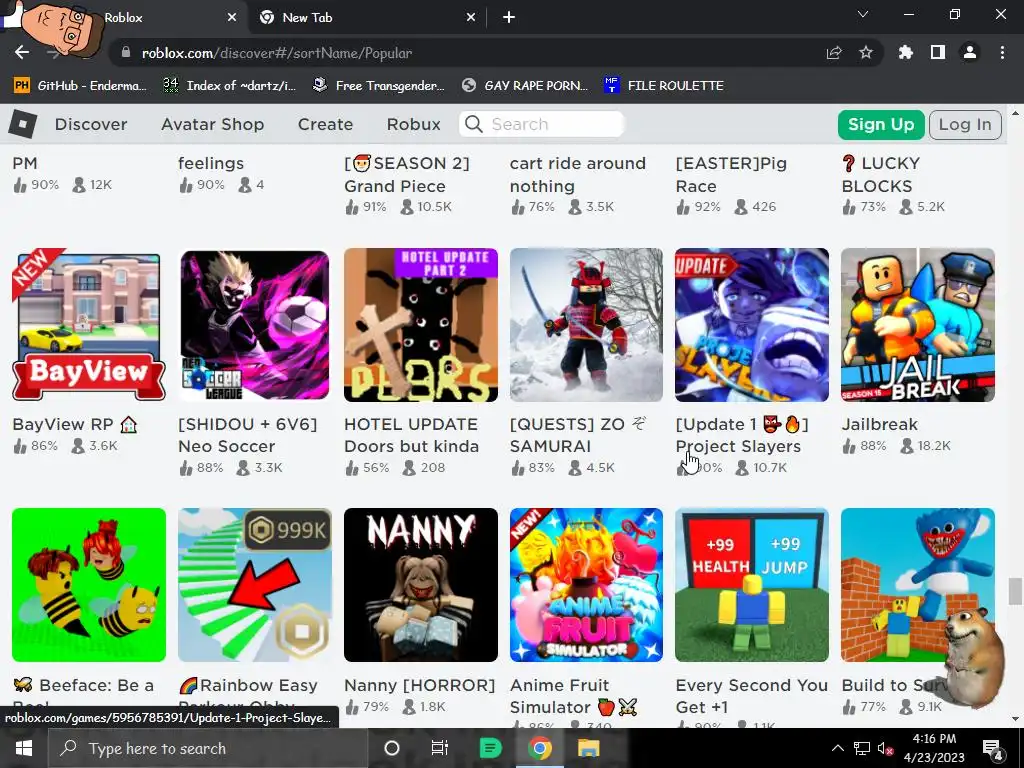
Task: Open the Create menu item
Action: click(325, 124)
